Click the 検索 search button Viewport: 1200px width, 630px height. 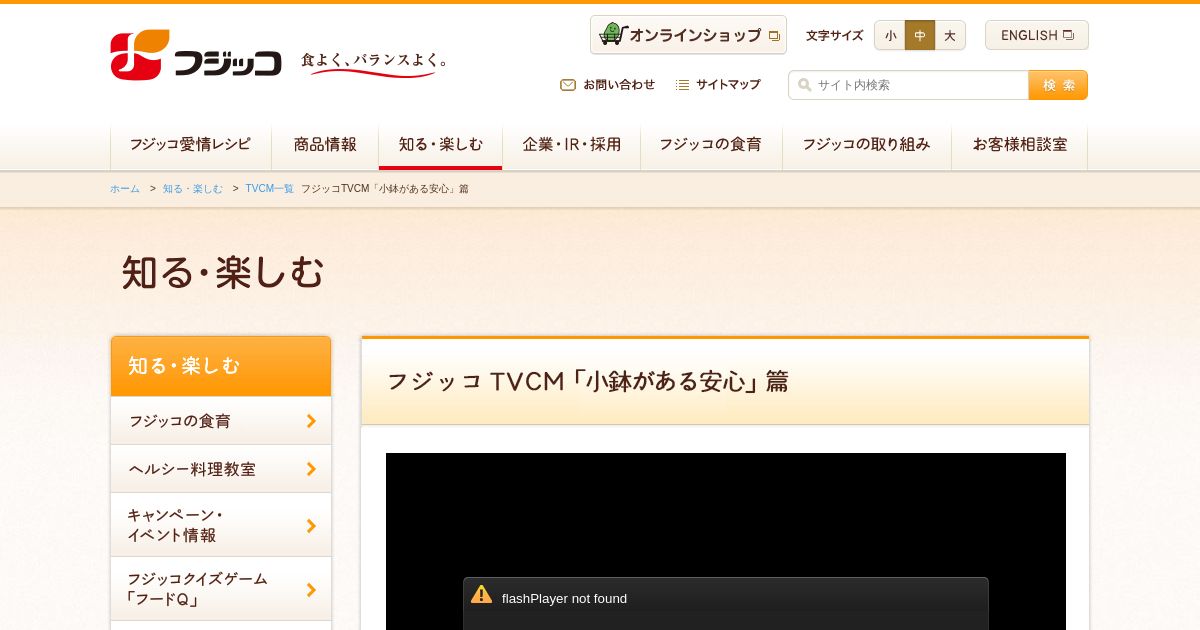[x=1058, y=85]
